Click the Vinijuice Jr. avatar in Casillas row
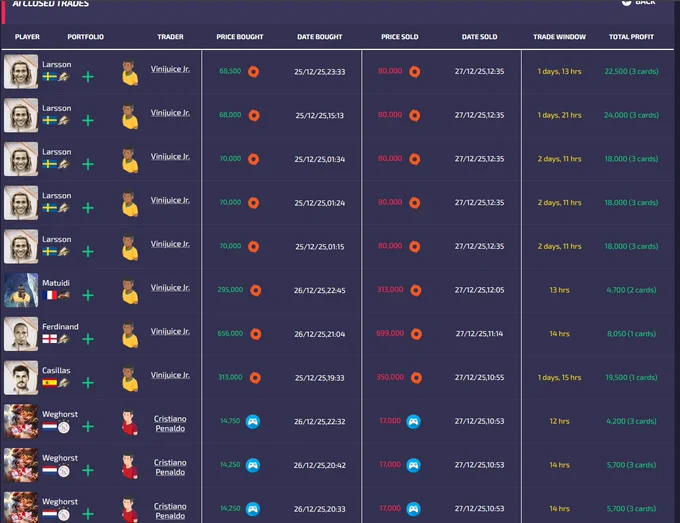This screenshot has width=680, height=523. 130,379
